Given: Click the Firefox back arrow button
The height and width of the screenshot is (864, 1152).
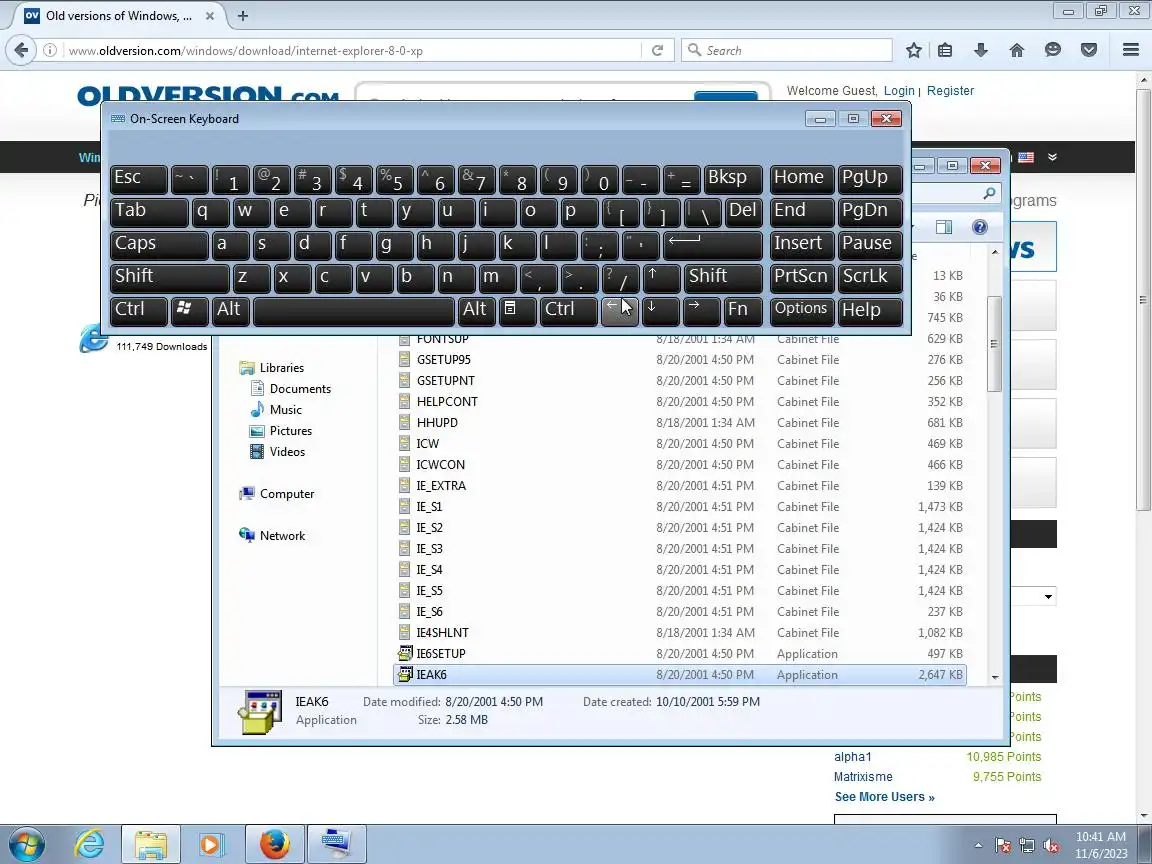Looking at the screenshot, I should (x=21, y=50).
